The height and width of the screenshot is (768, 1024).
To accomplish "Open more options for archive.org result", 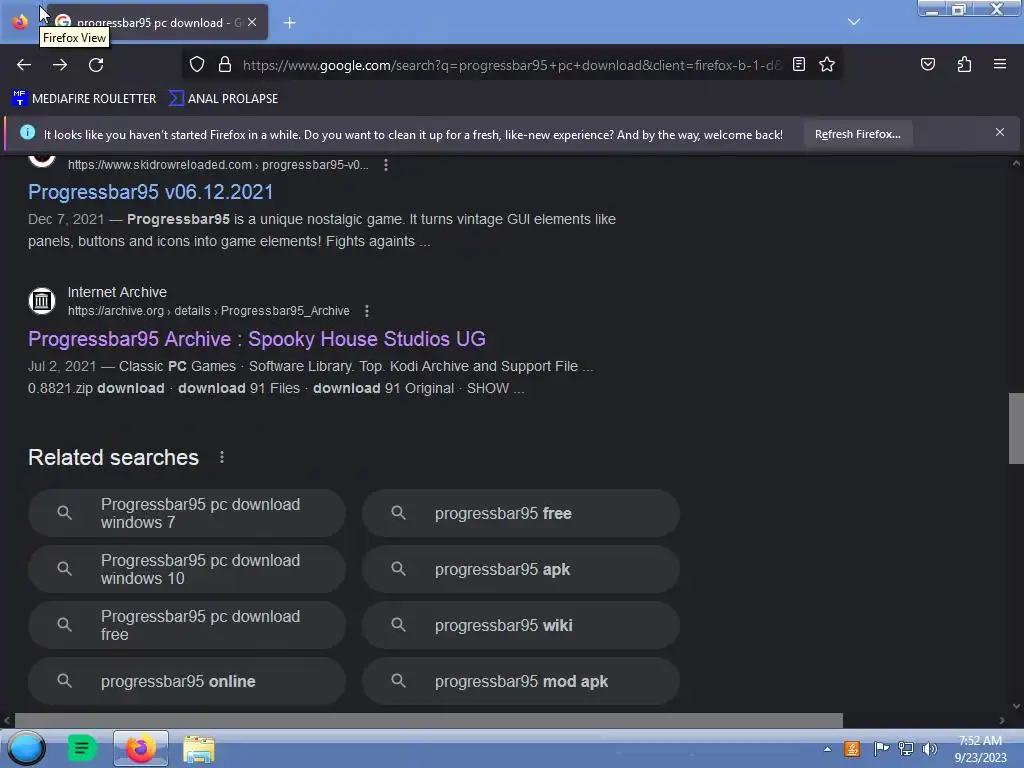I will (367, 311).
